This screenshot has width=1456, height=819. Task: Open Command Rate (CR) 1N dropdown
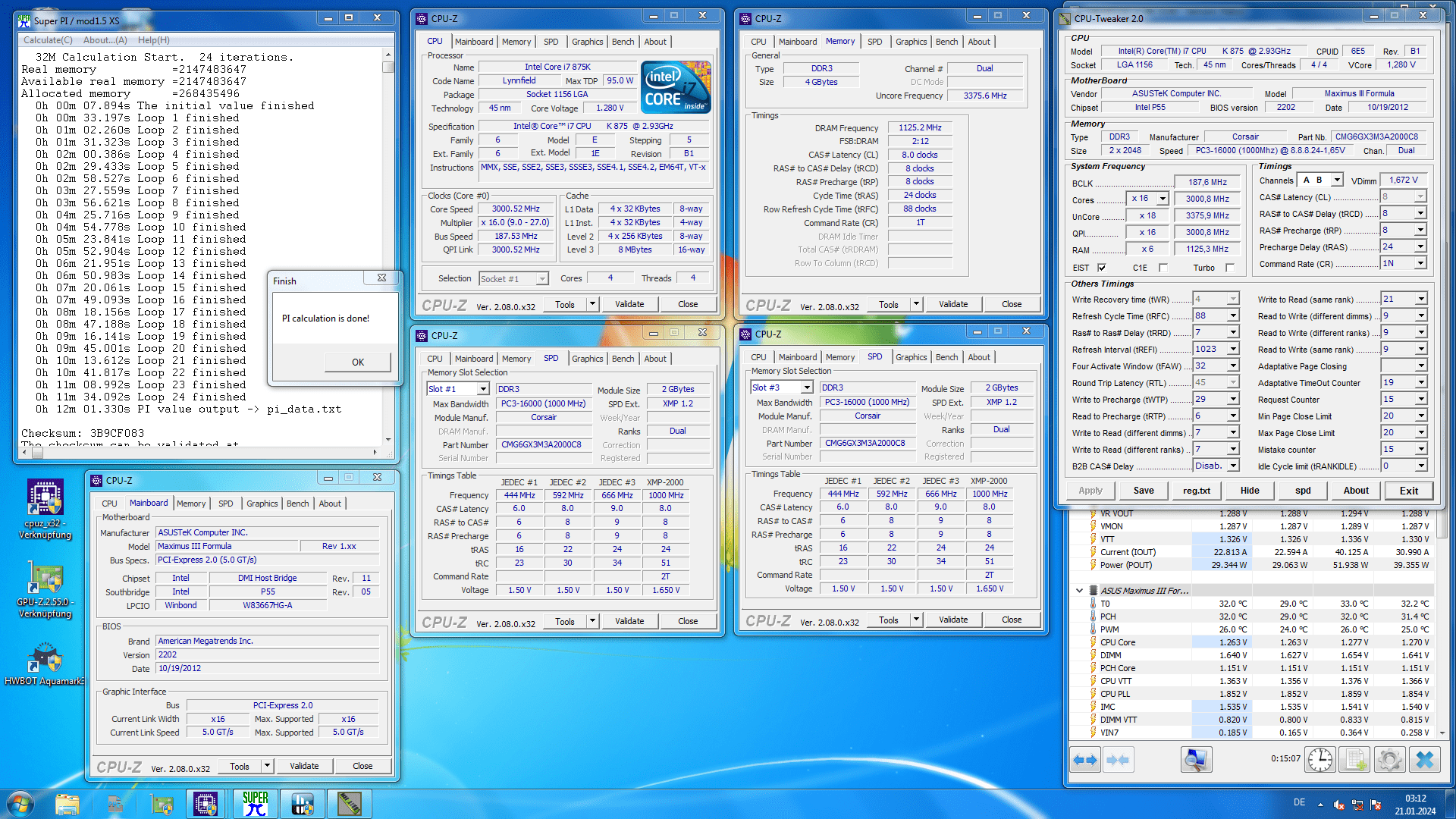(1420, 263)
